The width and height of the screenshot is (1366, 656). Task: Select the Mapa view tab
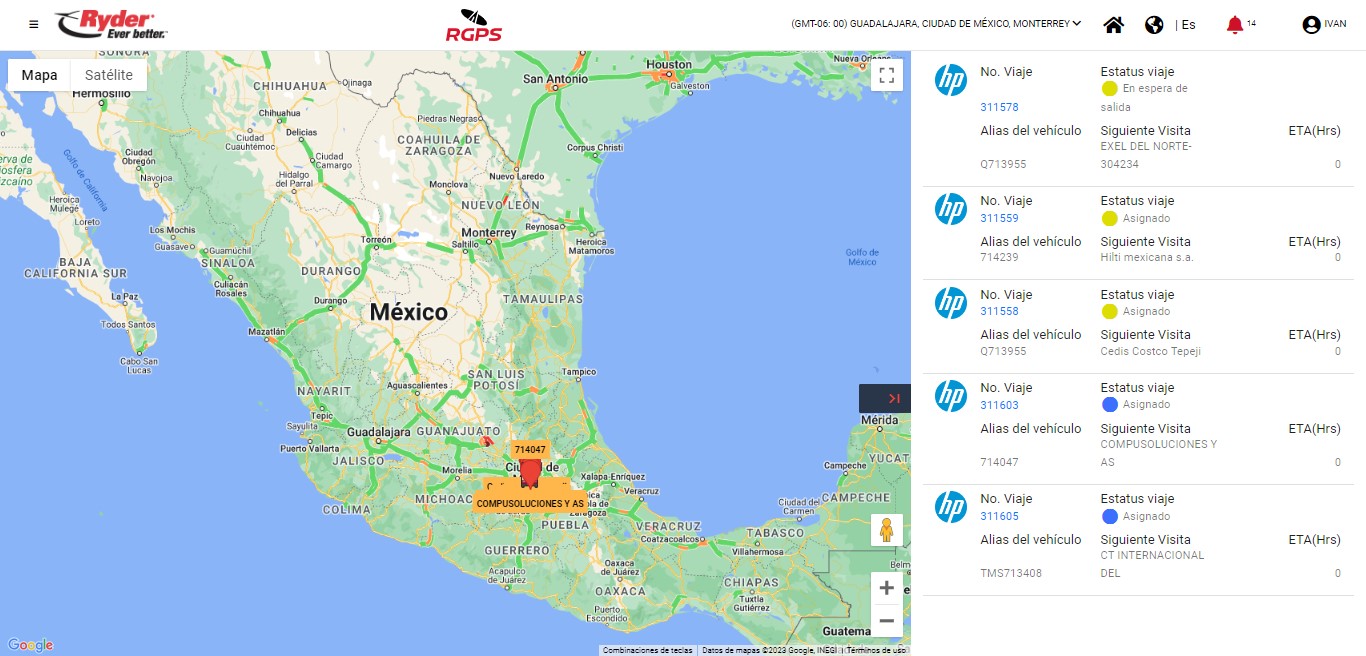40,75
